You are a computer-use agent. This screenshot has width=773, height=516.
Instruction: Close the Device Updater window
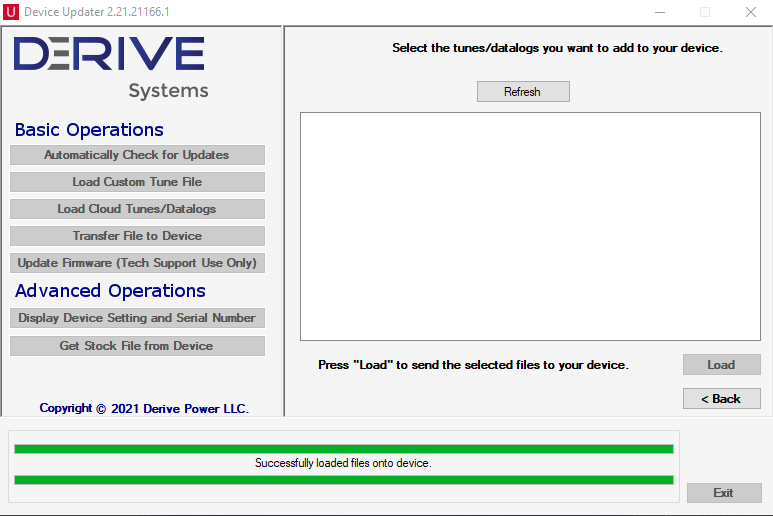tap(751, 12)
